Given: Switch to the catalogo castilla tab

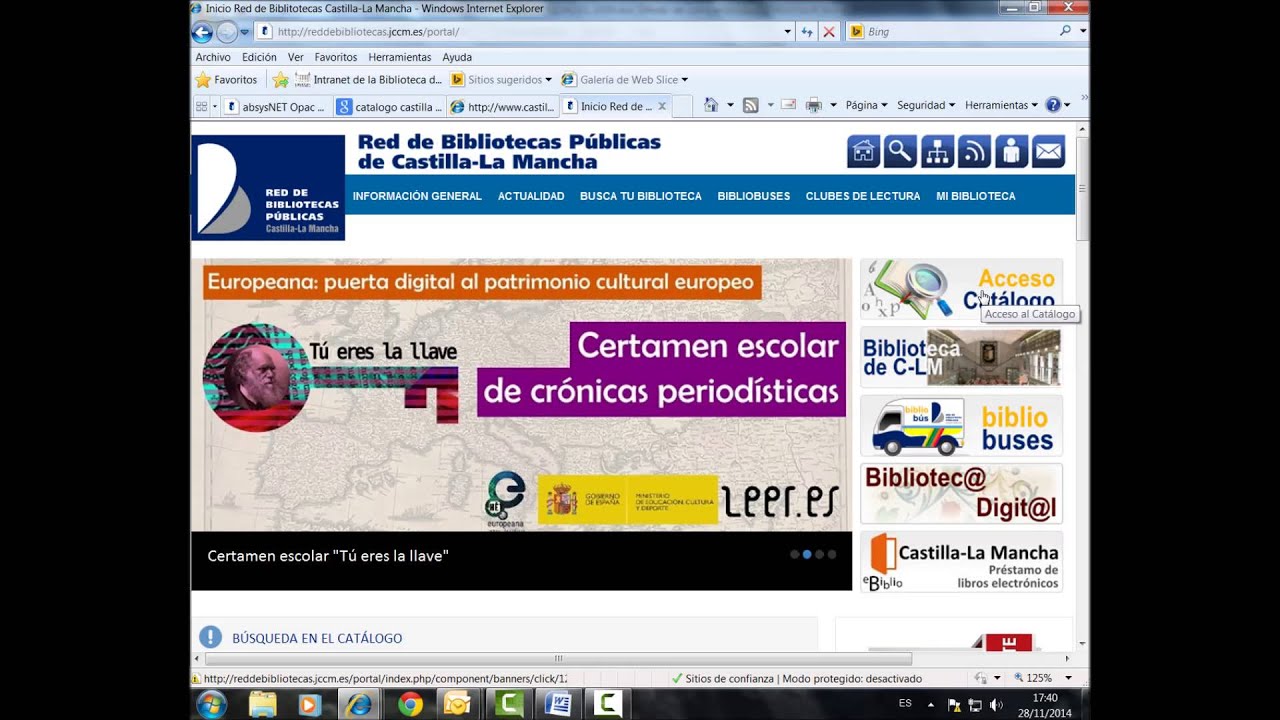Looking at the screenshot, I should (x=388, y=106).
